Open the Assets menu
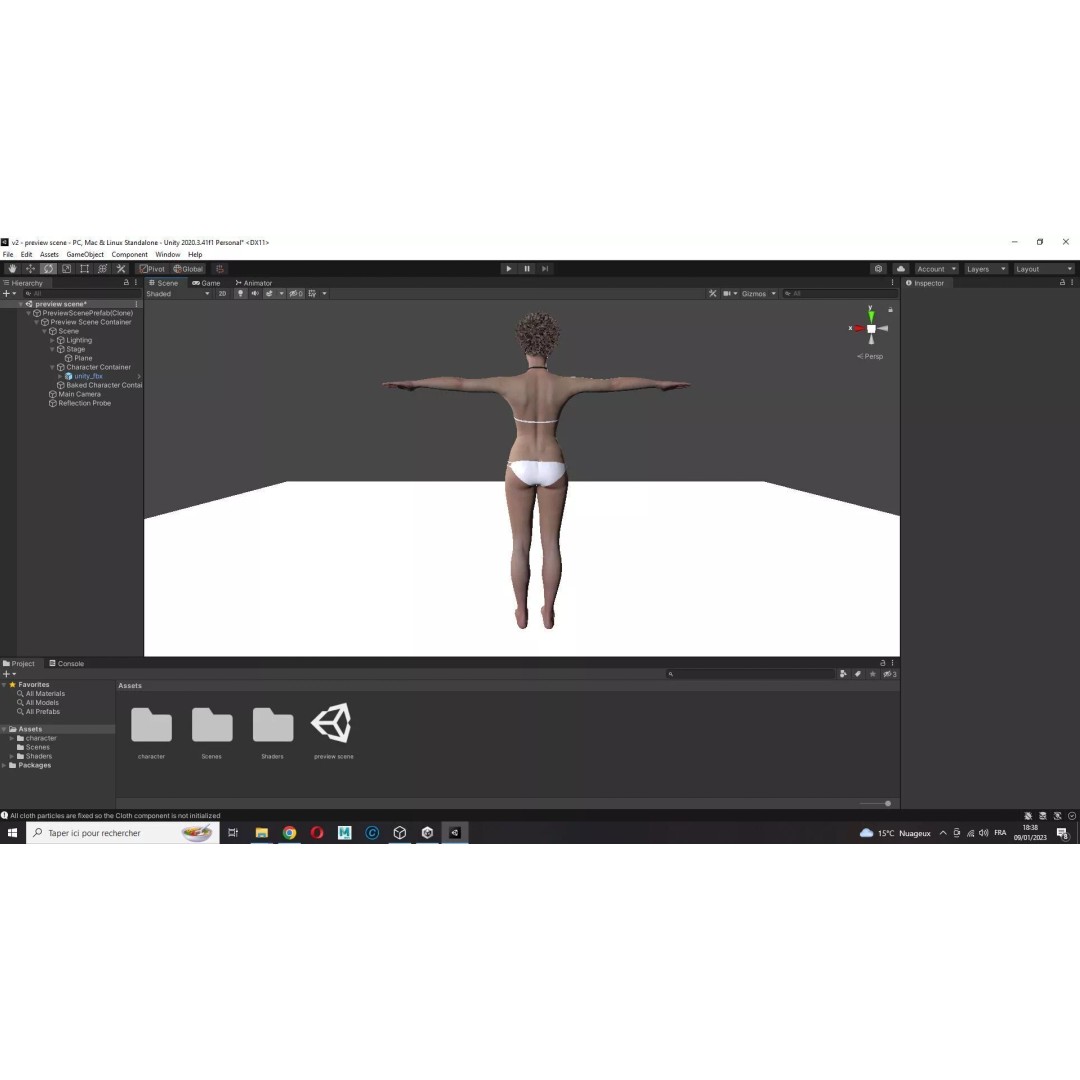1080x1080 pixels. [49, 254]
